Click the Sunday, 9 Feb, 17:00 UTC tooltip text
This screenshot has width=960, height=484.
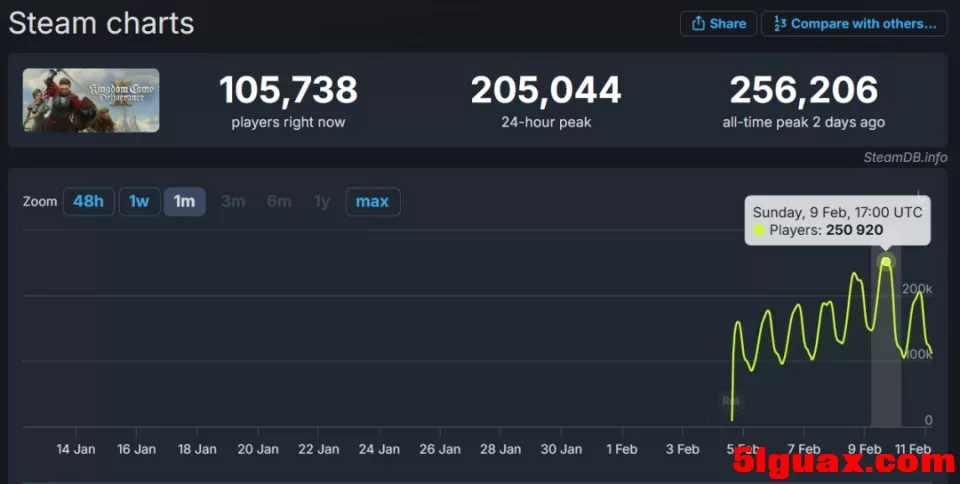point(837,212)
